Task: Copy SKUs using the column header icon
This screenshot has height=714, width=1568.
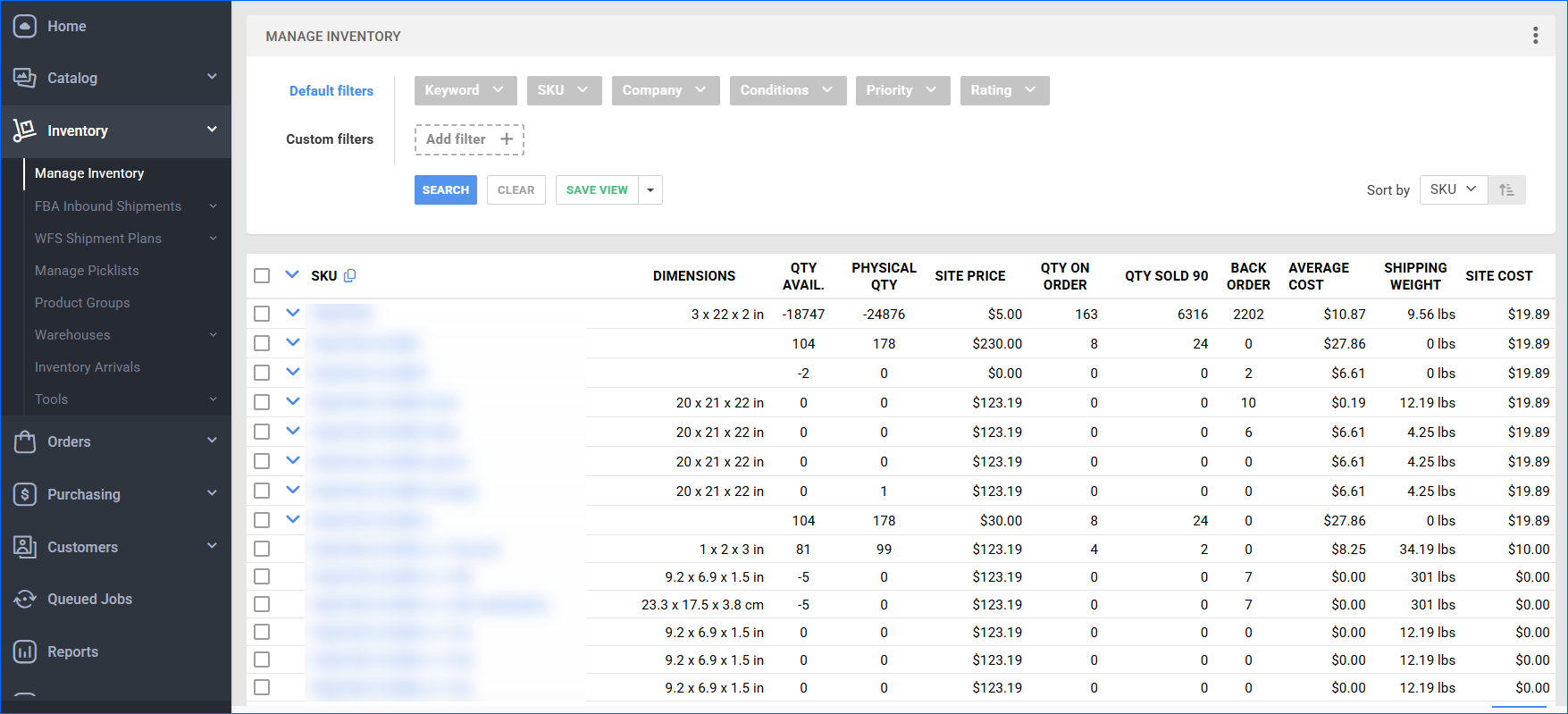Action: [x=350, y=275]
